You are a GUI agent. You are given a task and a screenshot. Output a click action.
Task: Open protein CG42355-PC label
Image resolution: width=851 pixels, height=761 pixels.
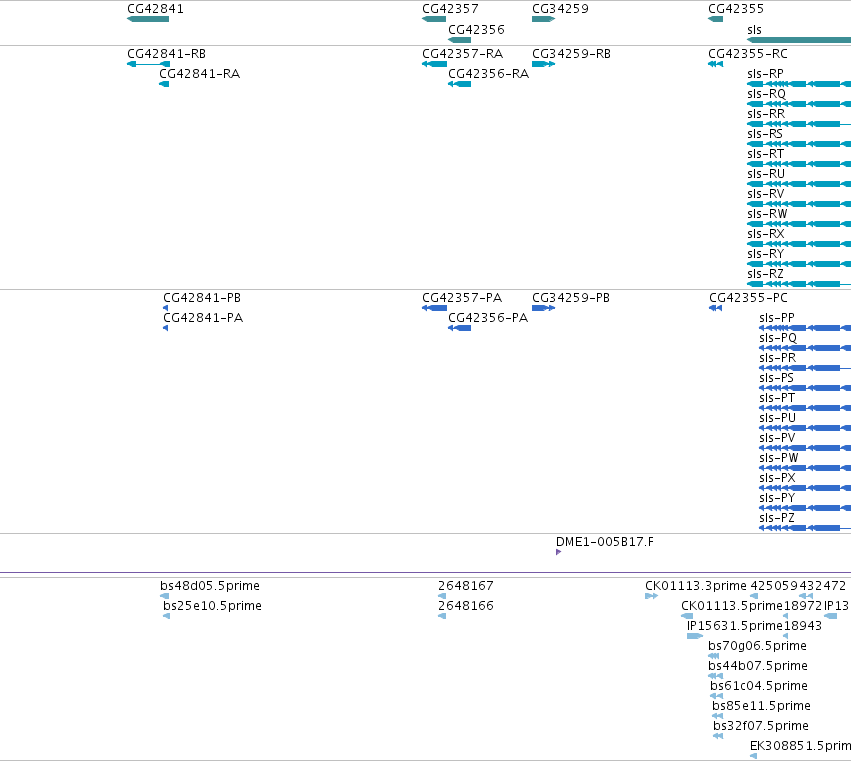pyautogui.click(x=748, y=298)
